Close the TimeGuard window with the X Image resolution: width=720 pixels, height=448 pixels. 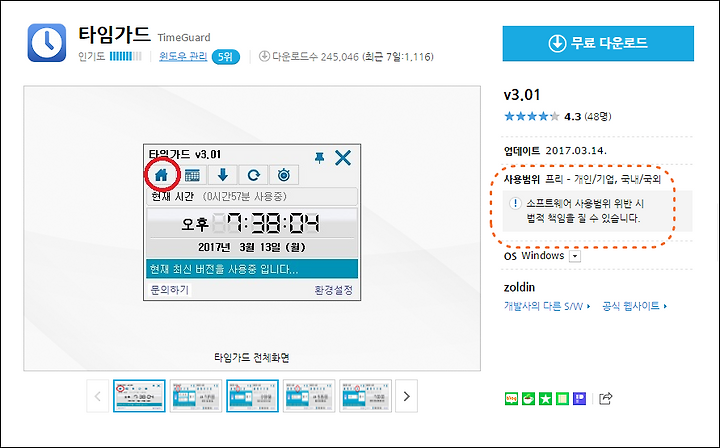(343, 157)
